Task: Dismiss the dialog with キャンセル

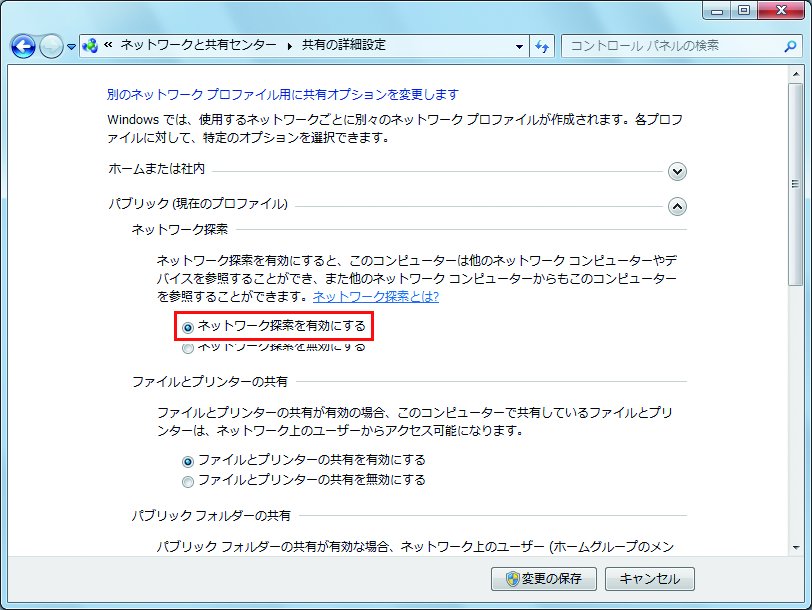Action: click(x=649, y=579)
